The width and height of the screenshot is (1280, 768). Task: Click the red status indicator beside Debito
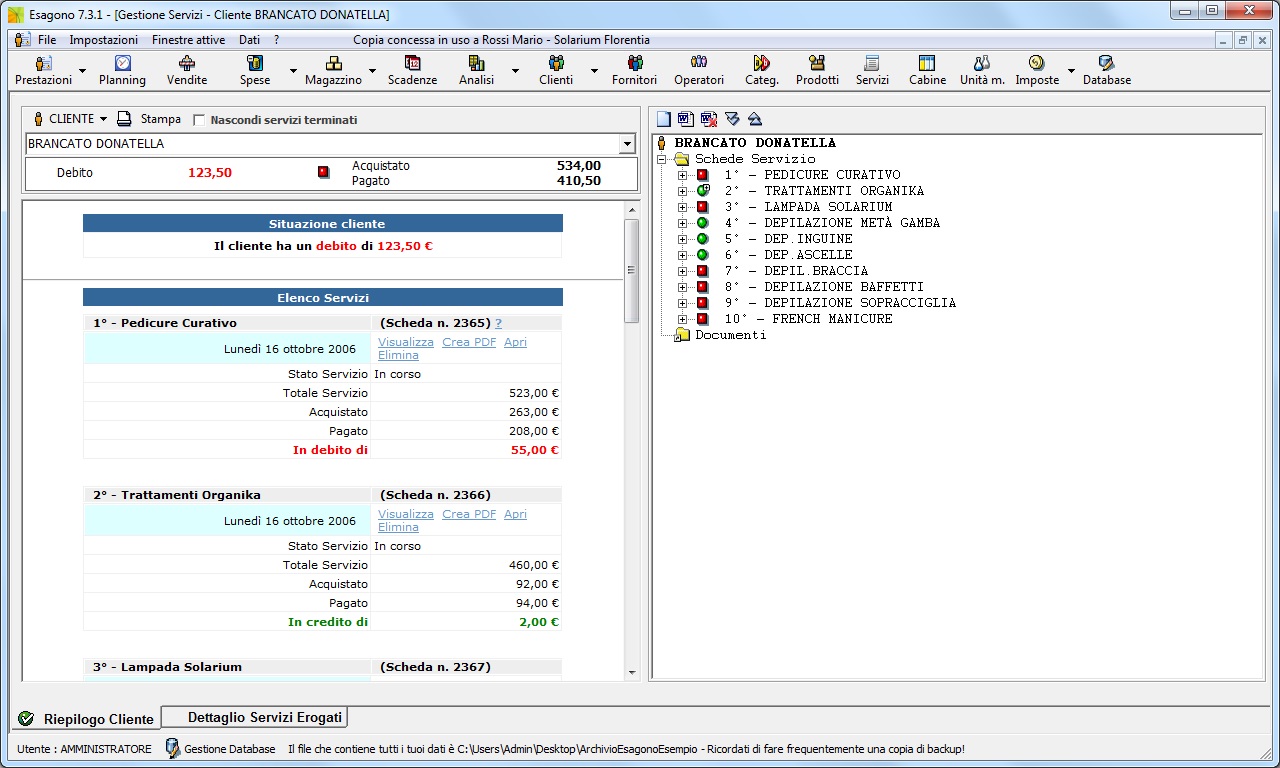point(323,172)
